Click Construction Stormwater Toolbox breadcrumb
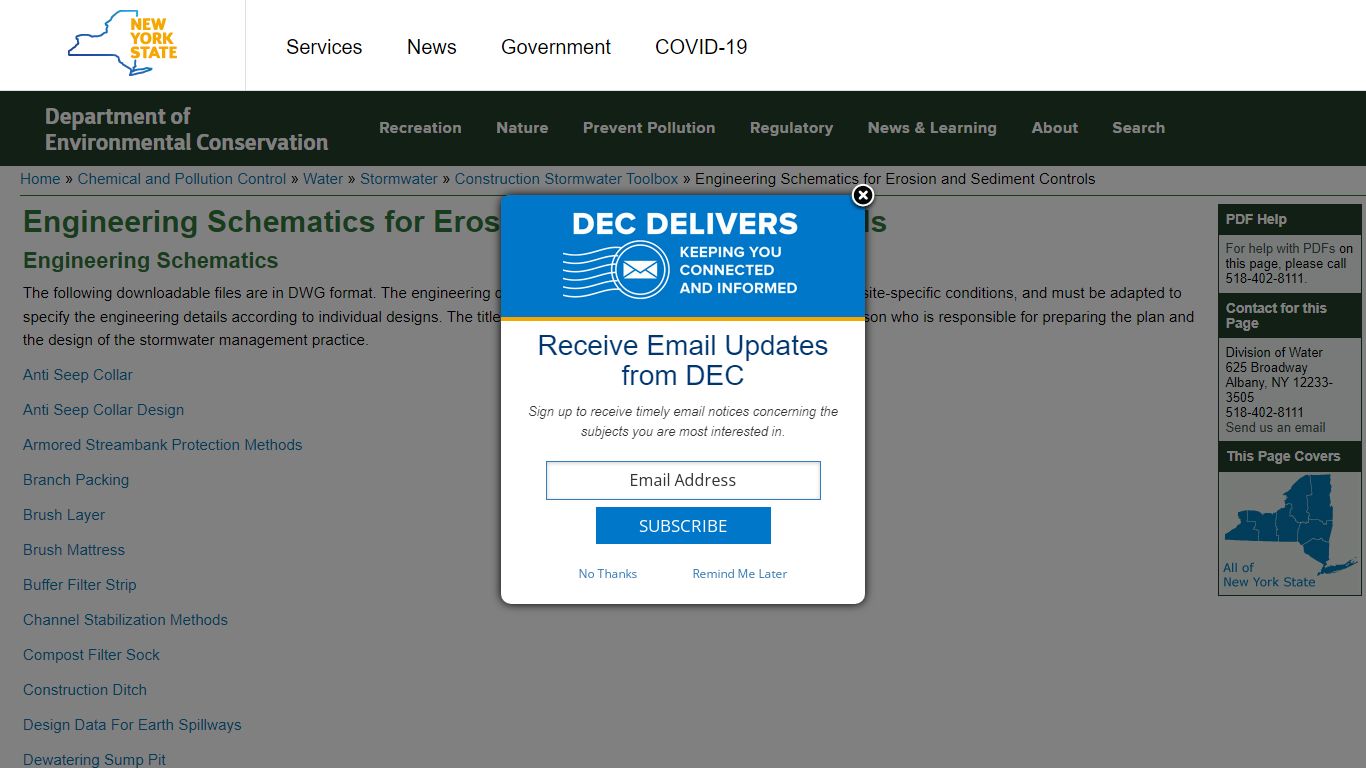Image resolution: width=1366 pixels, height=768 pixels. click(x=566, y=179)
